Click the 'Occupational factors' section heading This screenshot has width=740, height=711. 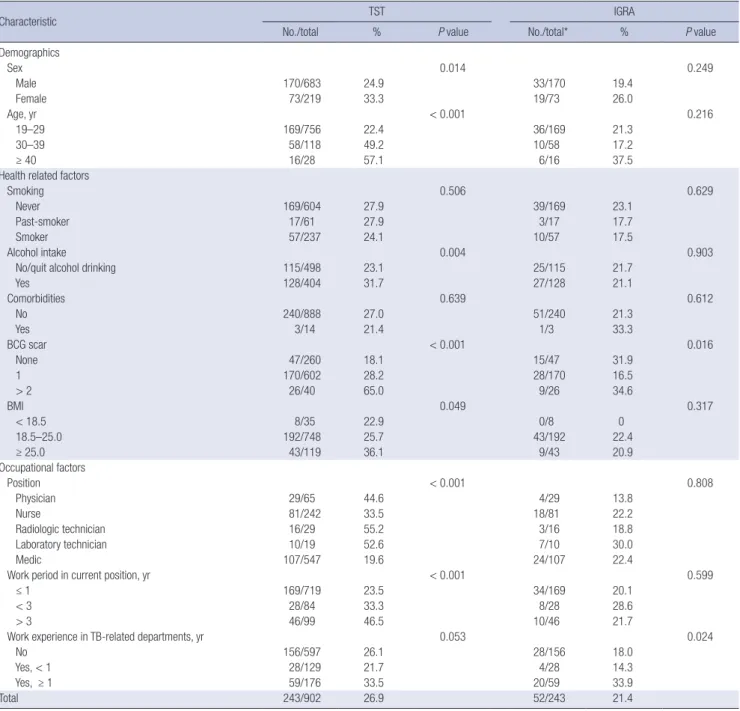(x=42, y=468)
